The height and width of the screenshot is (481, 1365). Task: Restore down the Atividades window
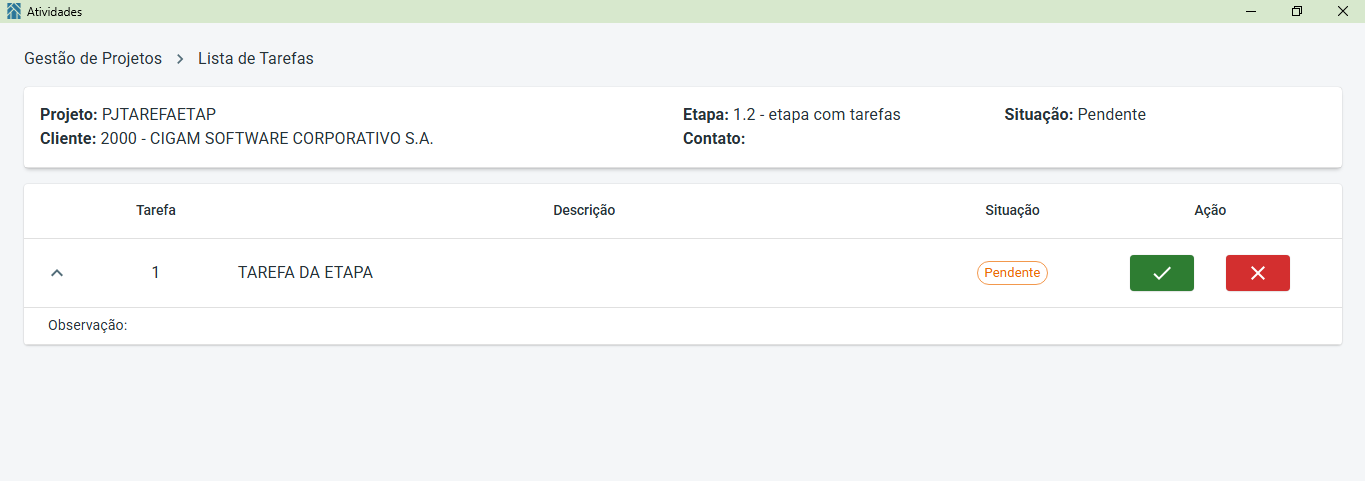point(1297,11)
